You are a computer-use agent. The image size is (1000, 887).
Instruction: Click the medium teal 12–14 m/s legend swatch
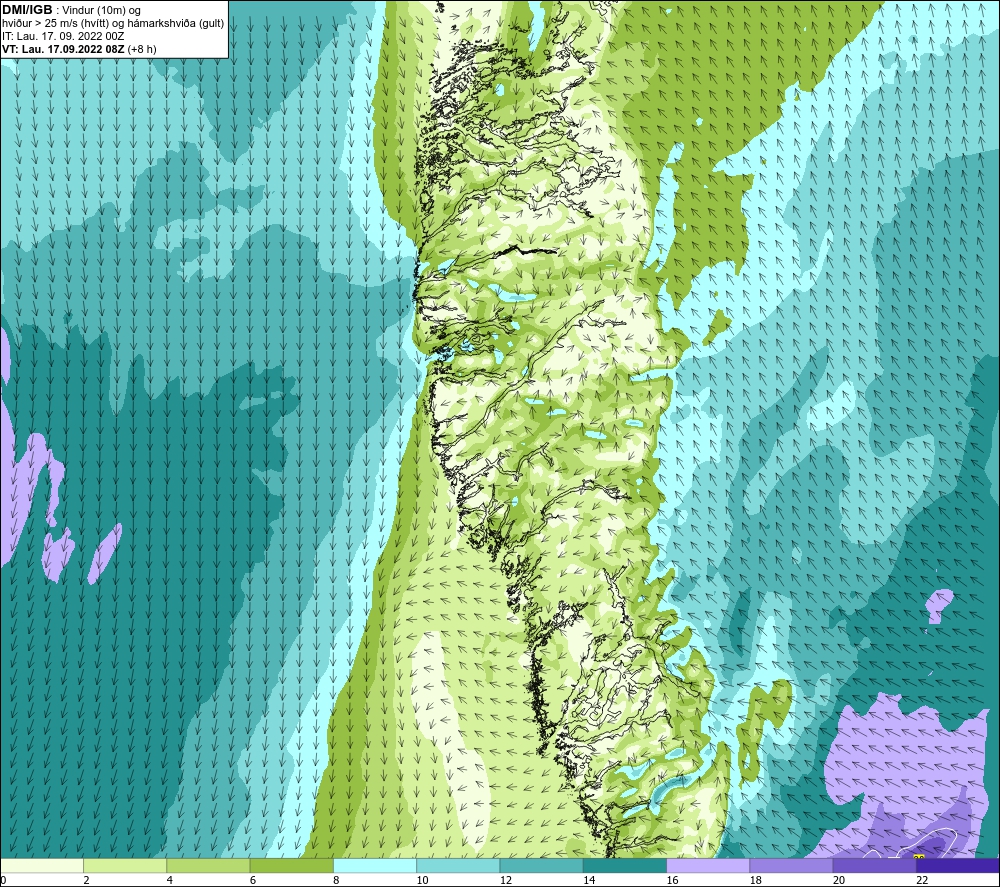pos(541,865)
